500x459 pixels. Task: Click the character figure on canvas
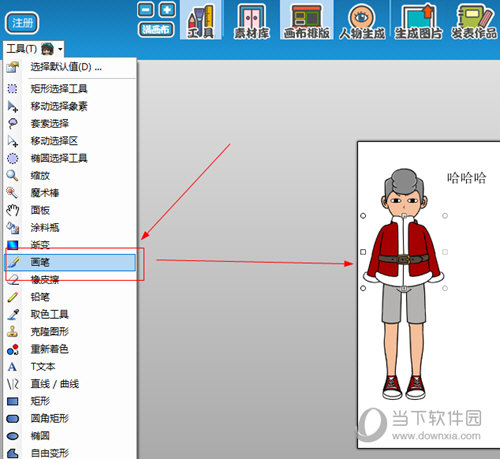point(404,284)
